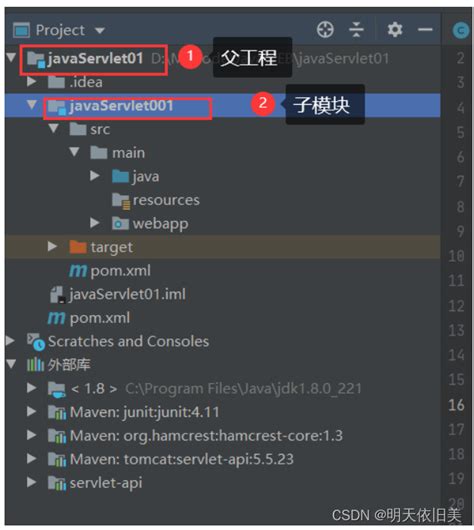Select the root-level pom.xml file
The height and width of the screenshot is (530, 474).
[x=89, y=318]
